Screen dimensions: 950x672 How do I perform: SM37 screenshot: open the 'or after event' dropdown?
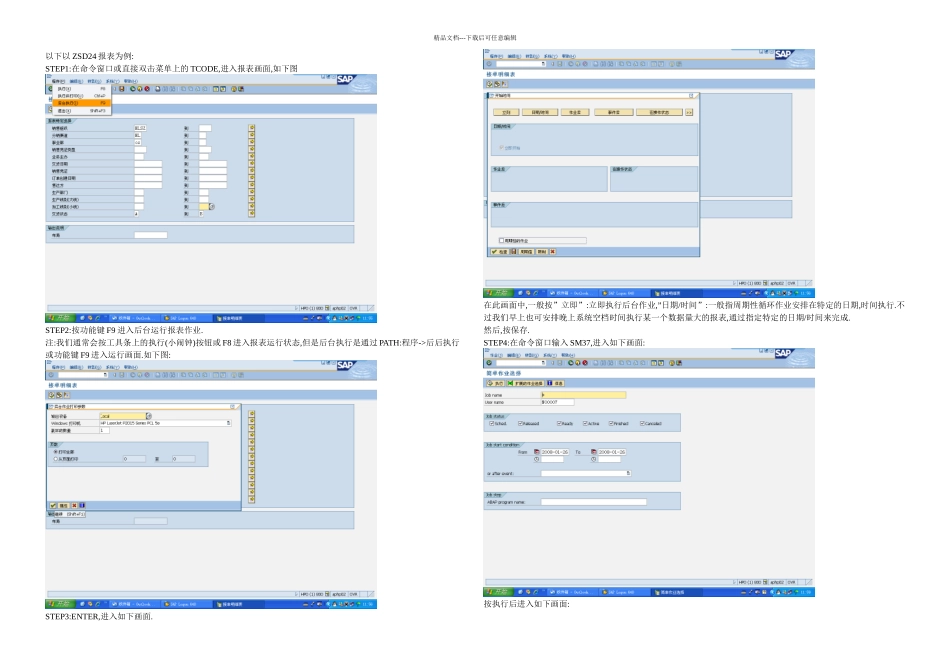tap(628, 473)
